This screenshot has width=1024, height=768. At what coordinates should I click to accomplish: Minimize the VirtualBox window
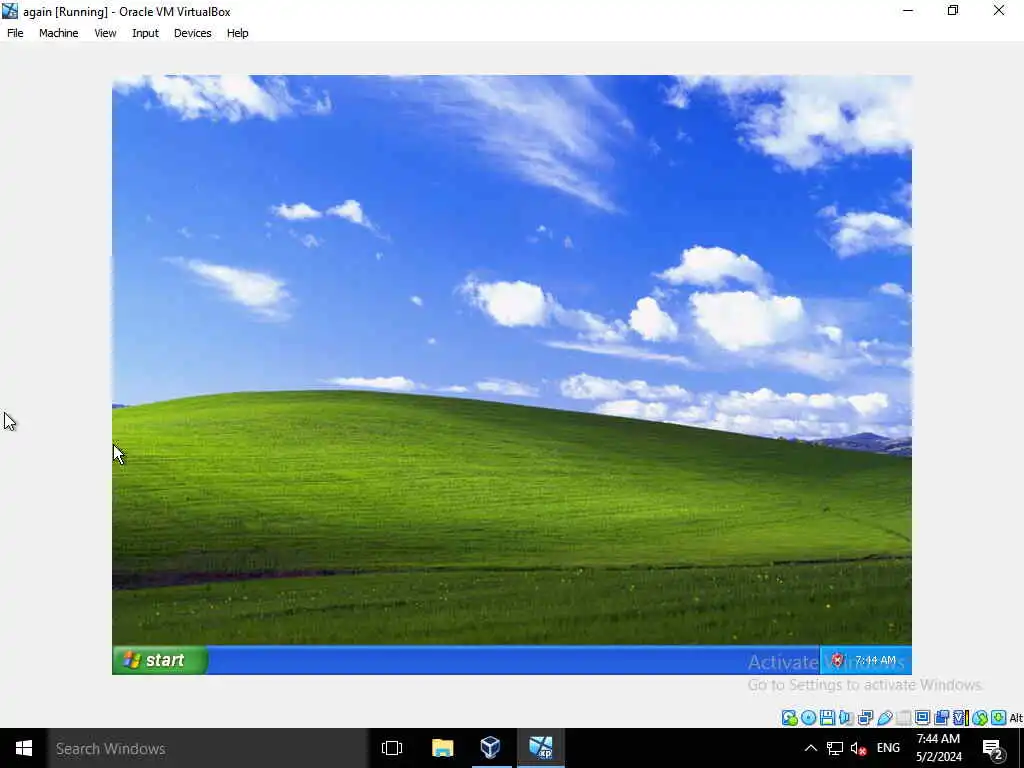pyautogui.click(x=908, y=11)
